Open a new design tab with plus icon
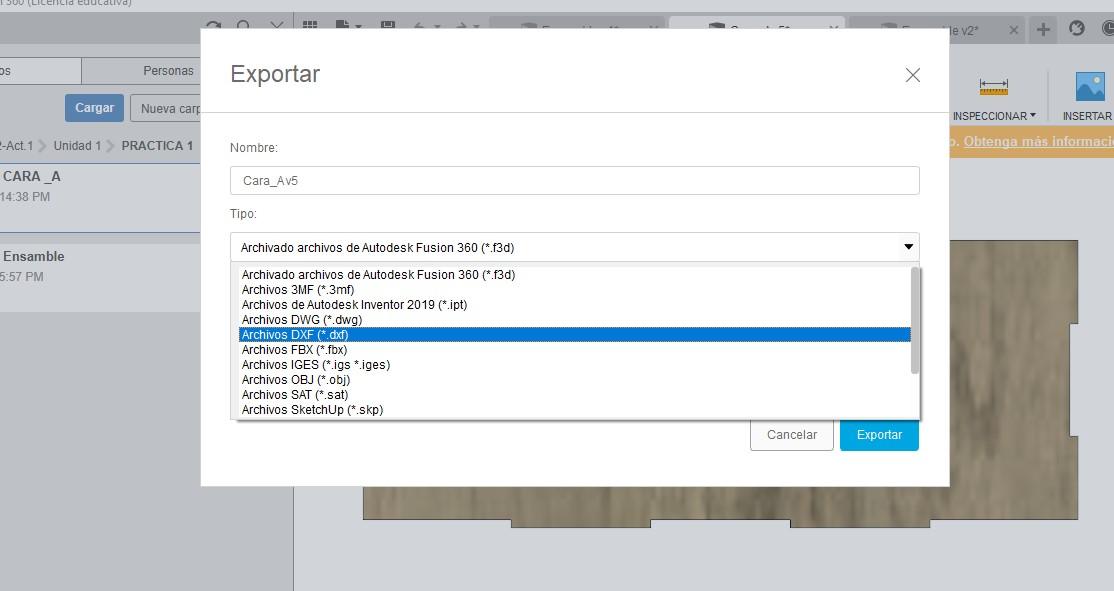This screenshot has height=591, width=1114. 1043,29
